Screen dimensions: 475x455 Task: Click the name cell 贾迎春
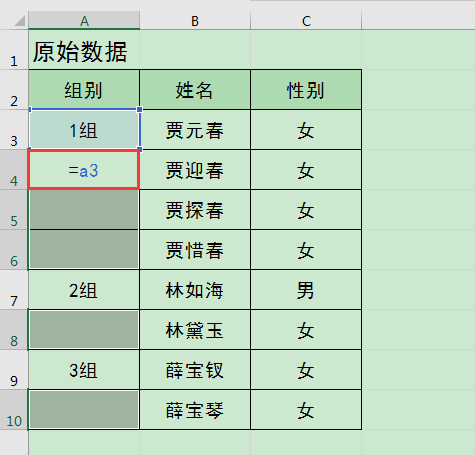(x=195, y=170)
